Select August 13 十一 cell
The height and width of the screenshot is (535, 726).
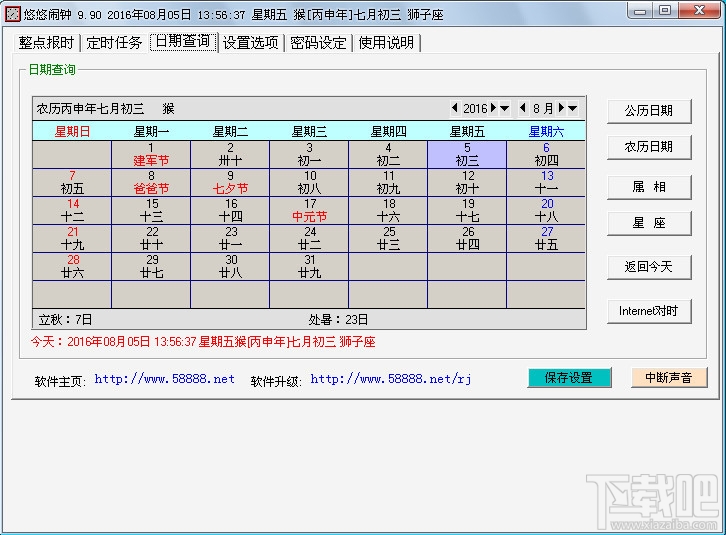click(546, 183)
